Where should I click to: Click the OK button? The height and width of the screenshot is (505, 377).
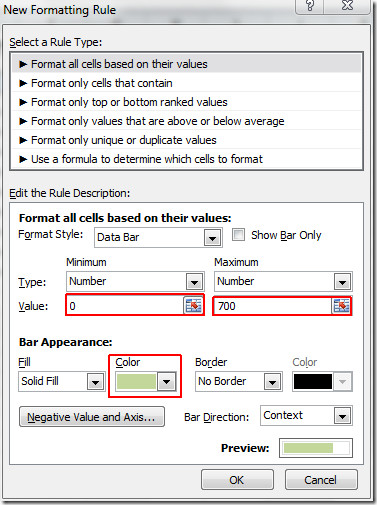tap(237, 480)
